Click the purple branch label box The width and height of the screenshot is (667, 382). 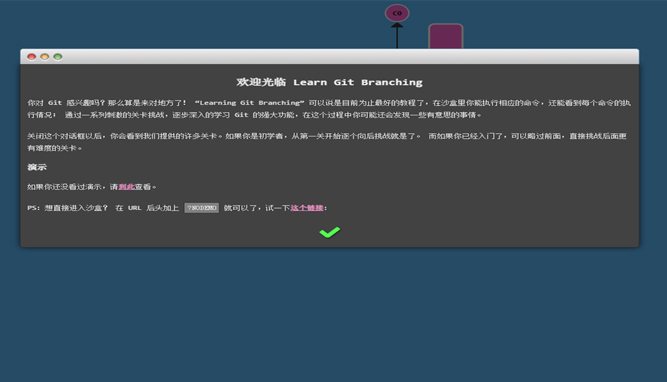point(445,36)
